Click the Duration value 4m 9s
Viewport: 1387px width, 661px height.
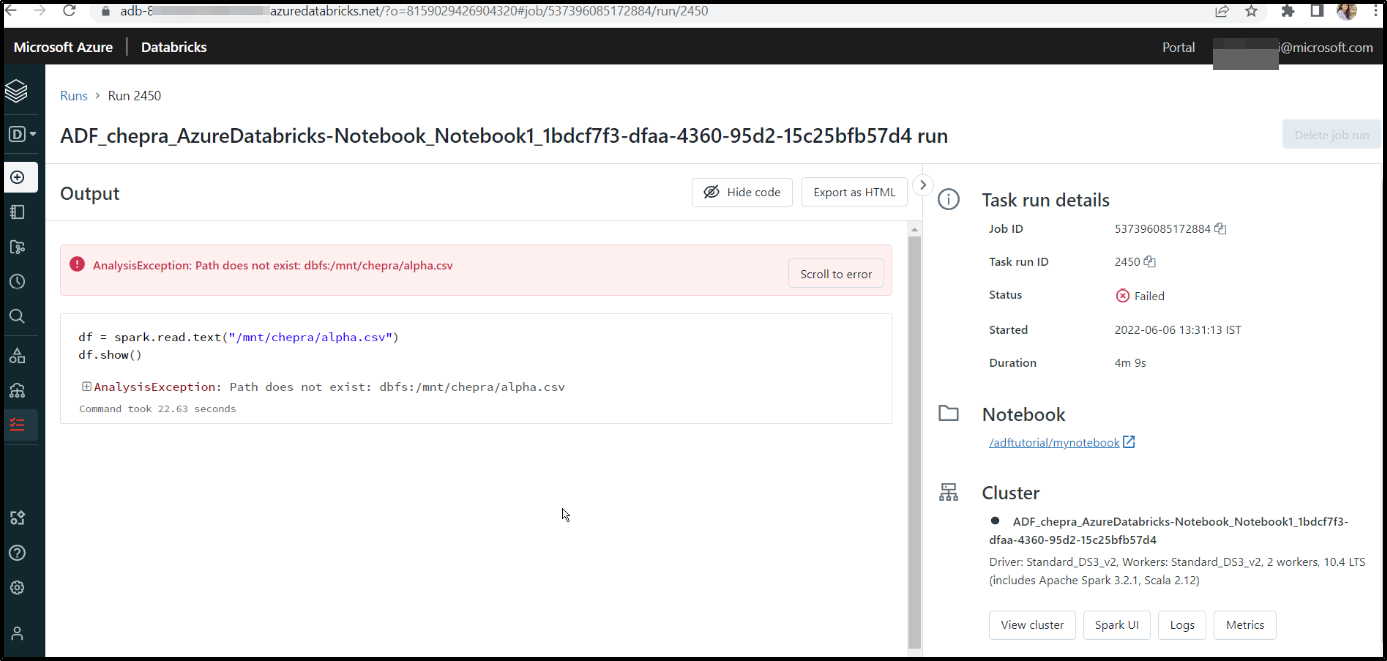tap(1130, 363)
